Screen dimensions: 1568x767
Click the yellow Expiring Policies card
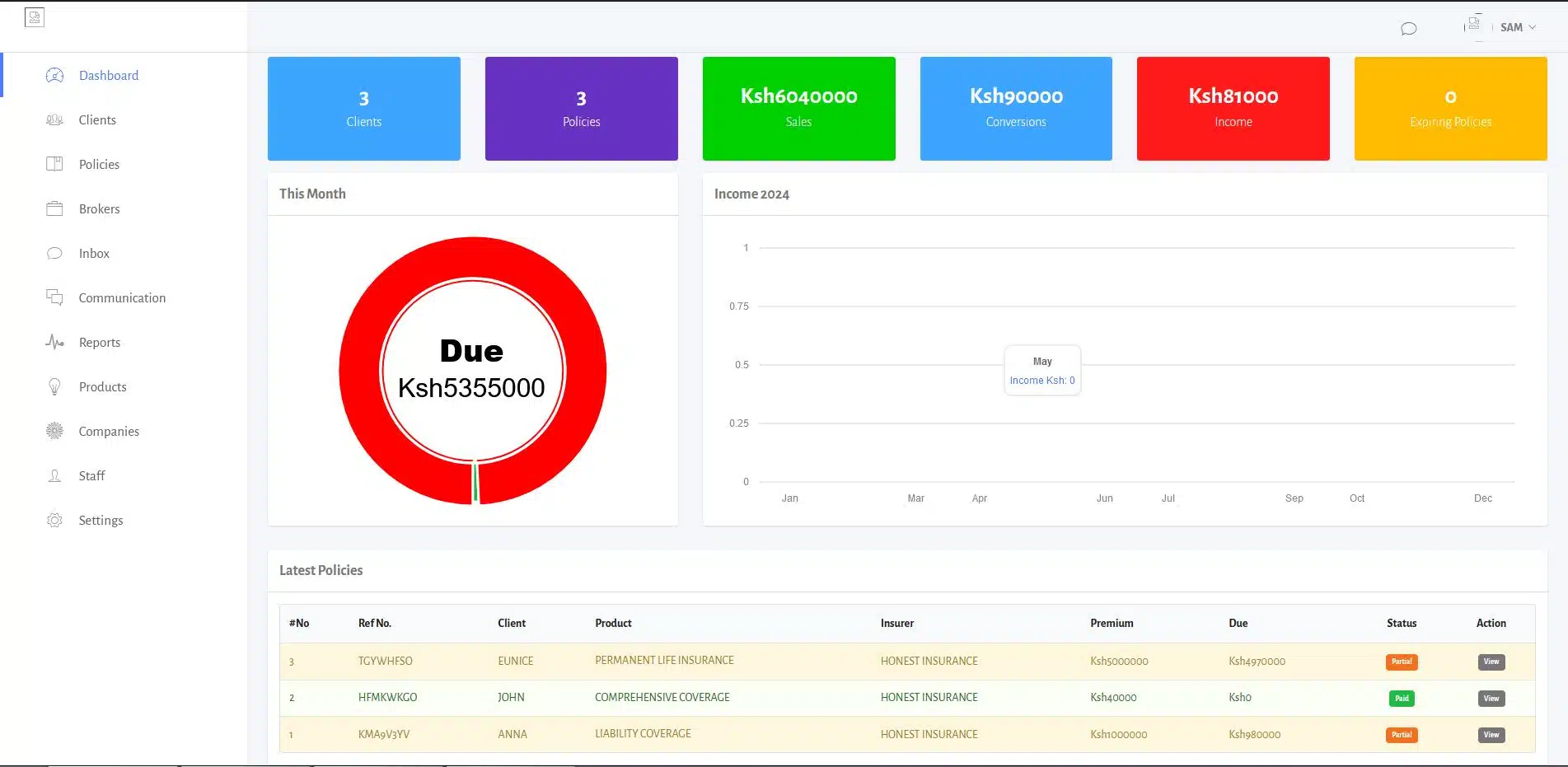[x=1451, y=109]
